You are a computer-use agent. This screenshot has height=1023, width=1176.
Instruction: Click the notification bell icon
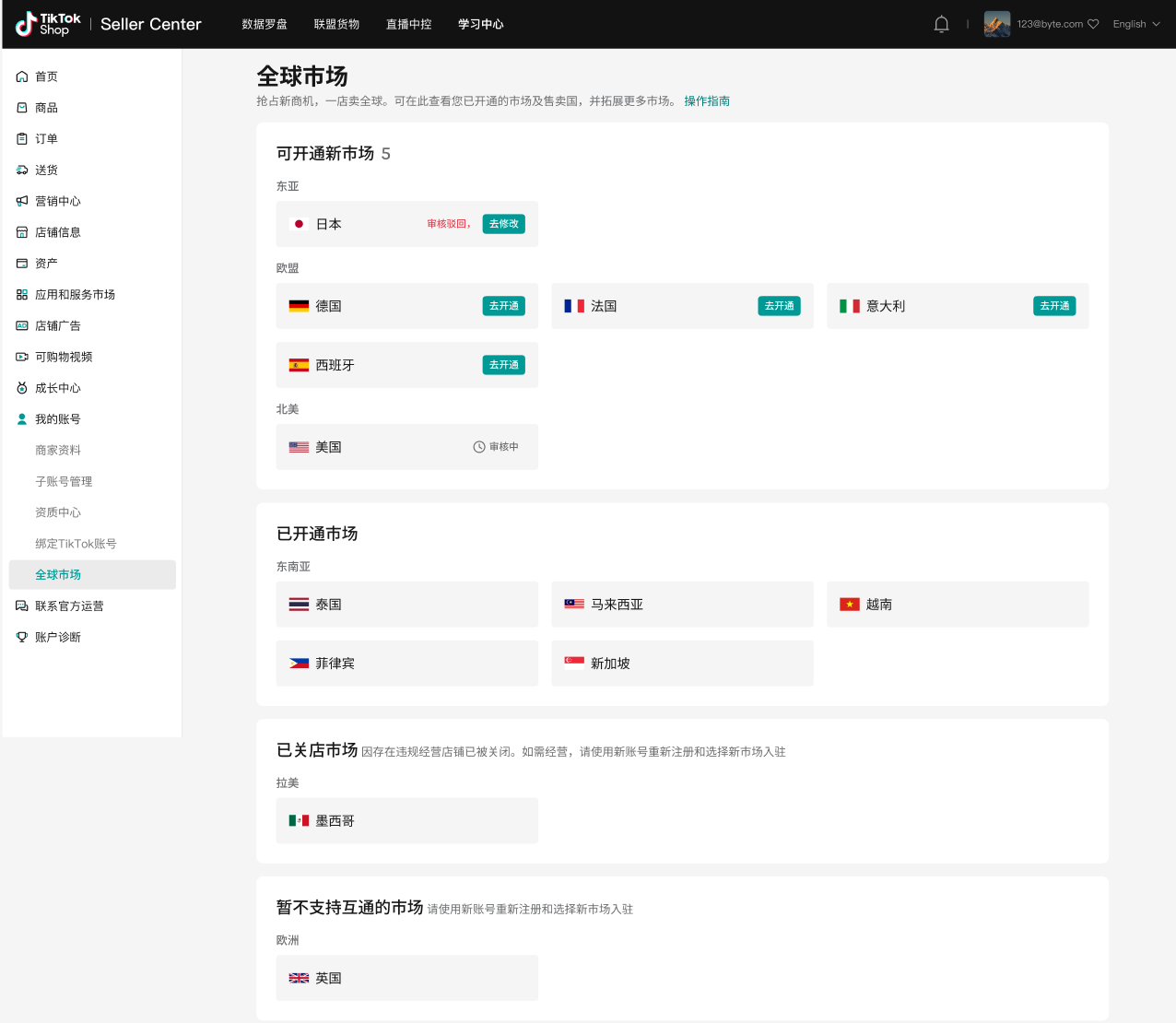[x=941, y=24]
